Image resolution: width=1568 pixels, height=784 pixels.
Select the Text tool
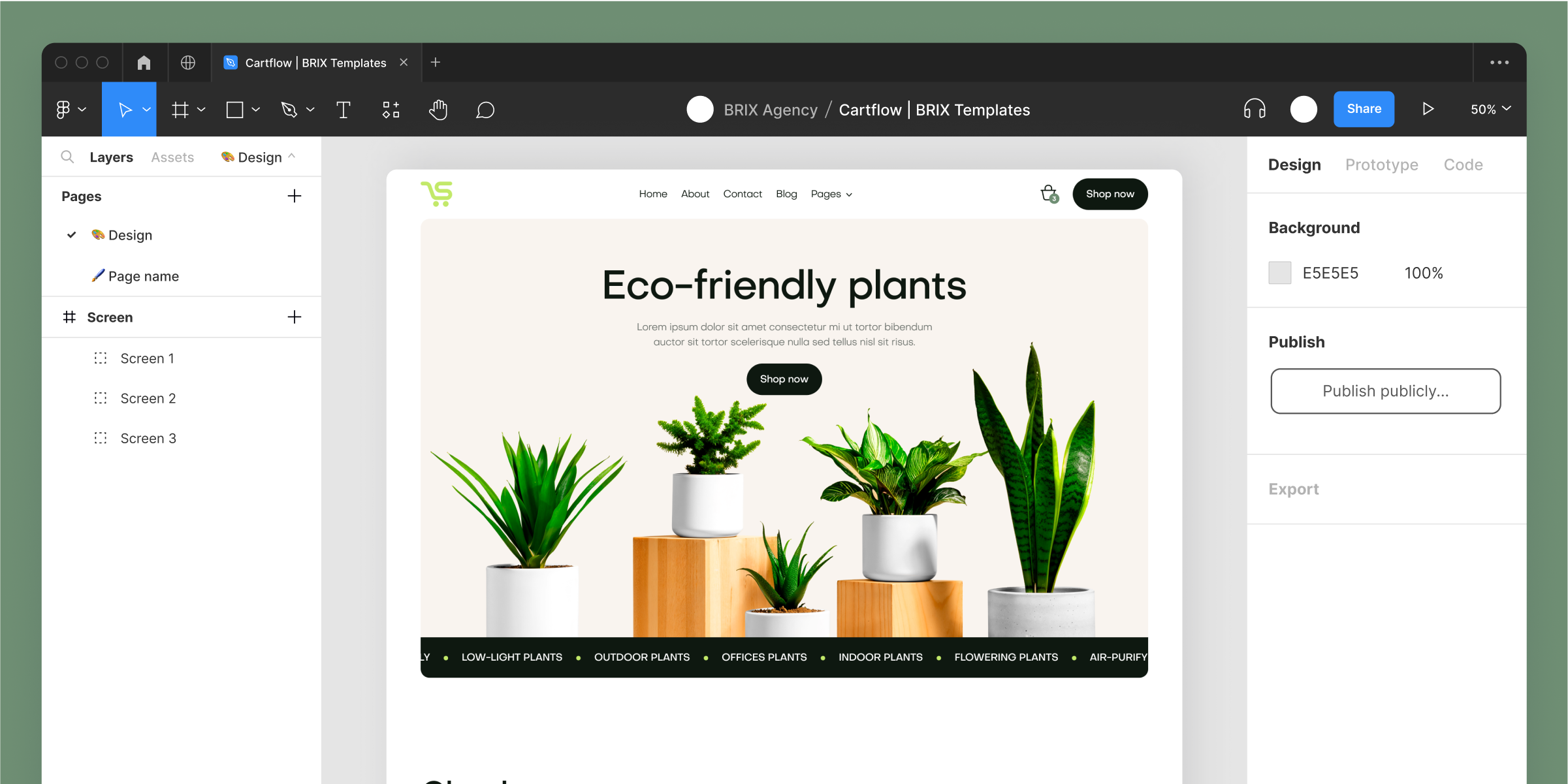tap(344, 109)
